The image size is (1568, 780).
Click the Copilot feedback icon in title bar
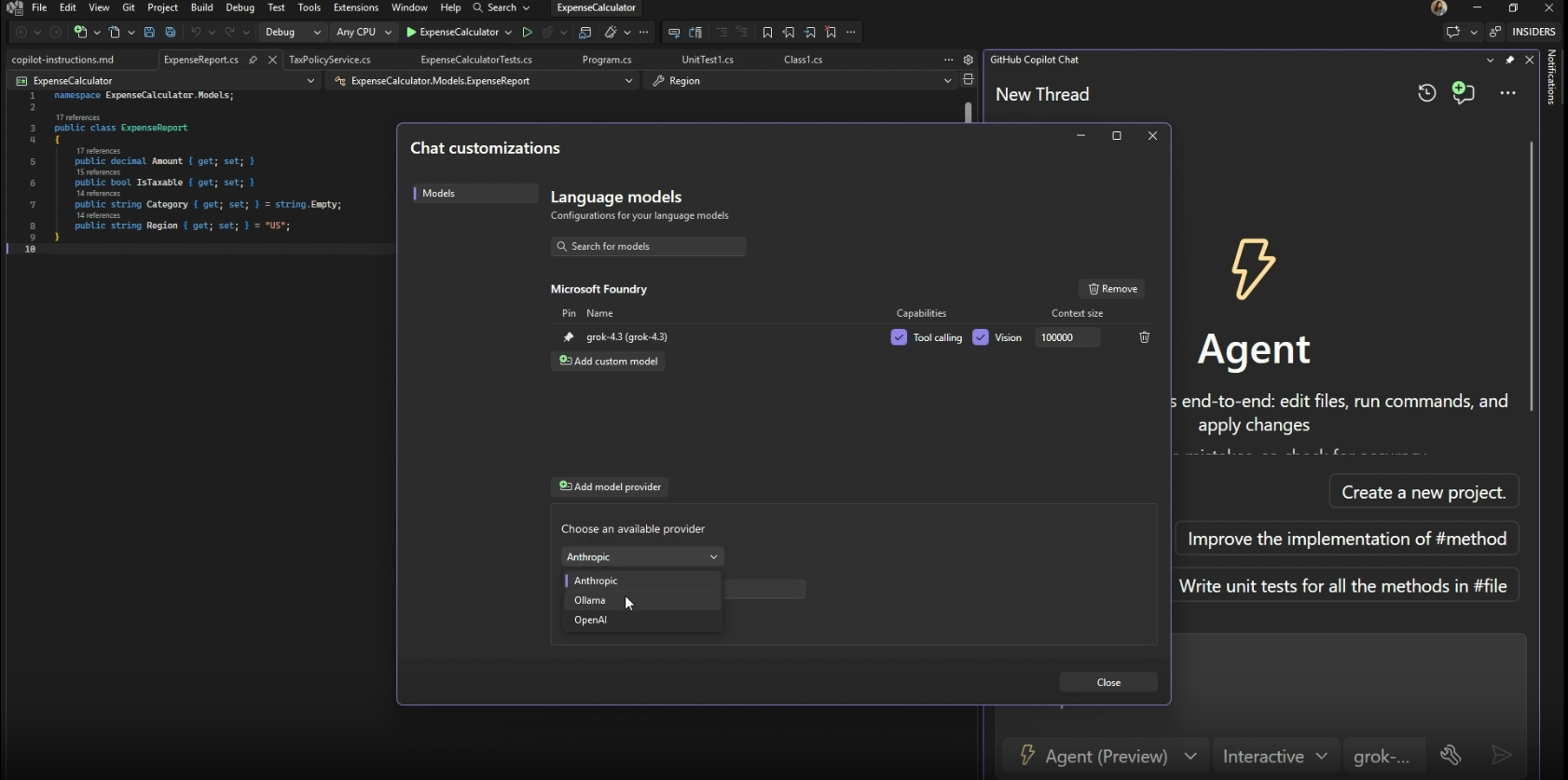[x=1452, y=32]
